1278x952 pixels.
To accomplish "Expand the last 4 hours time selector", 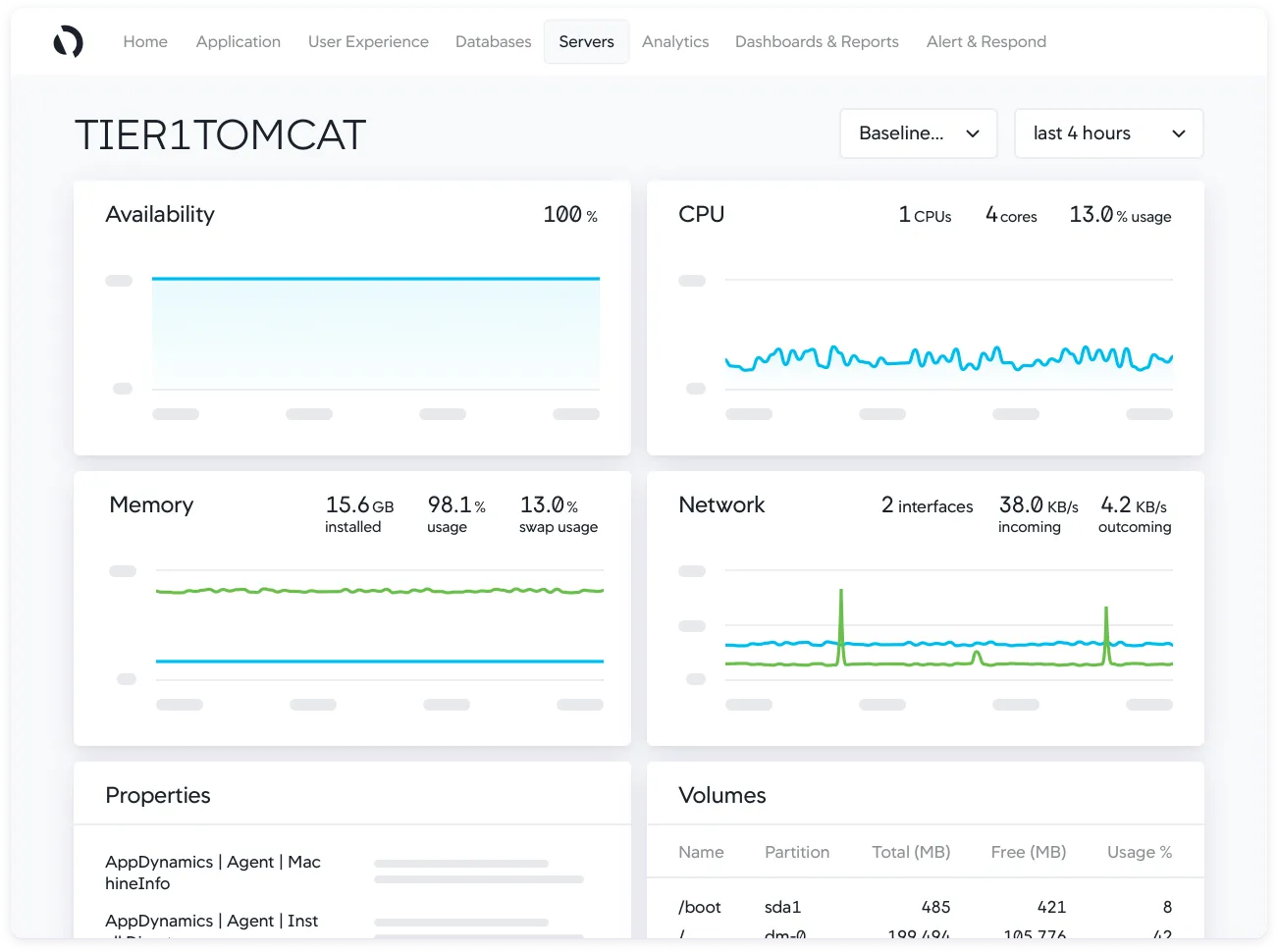I will (1108, 132).
